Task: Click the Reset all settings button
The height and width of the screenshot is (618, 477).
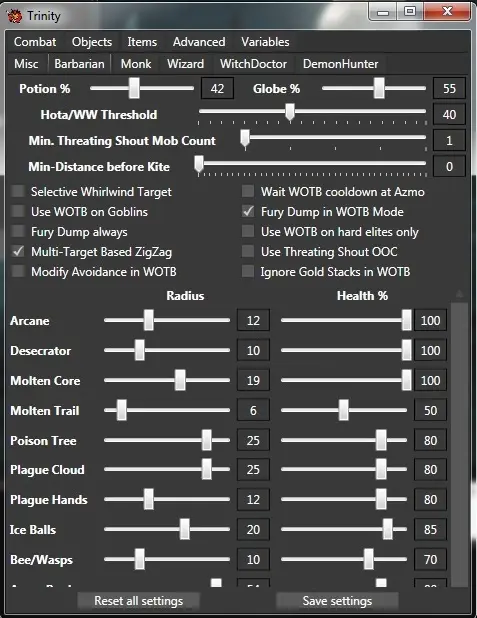Action: (138, 601)
